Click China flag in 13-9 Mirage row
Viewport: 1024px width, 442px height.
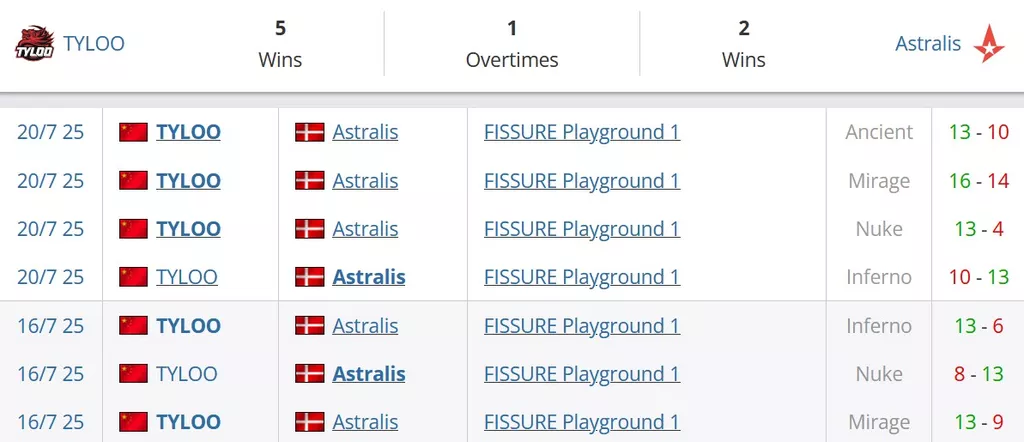133,422
